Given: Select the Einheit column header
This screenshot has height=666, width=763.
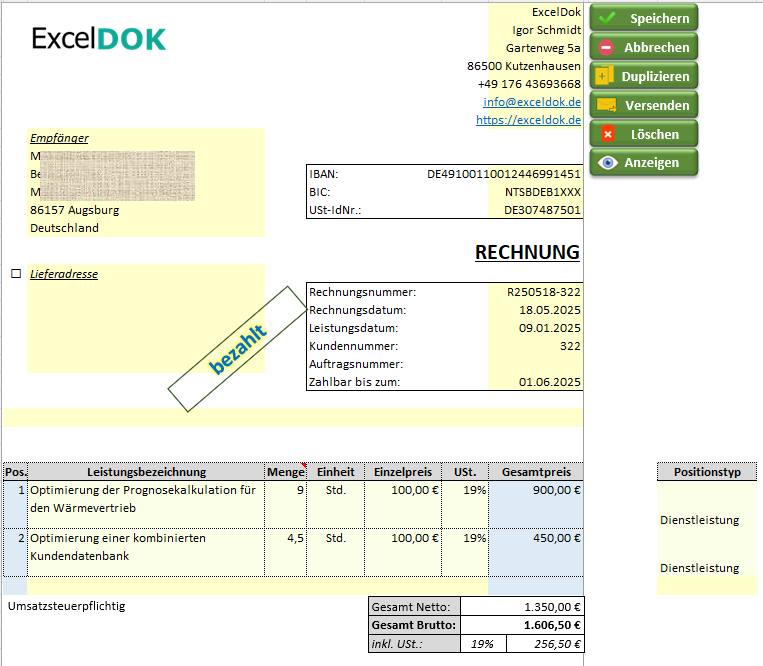Looking at the screenshot, I should (x=335, y=472).
